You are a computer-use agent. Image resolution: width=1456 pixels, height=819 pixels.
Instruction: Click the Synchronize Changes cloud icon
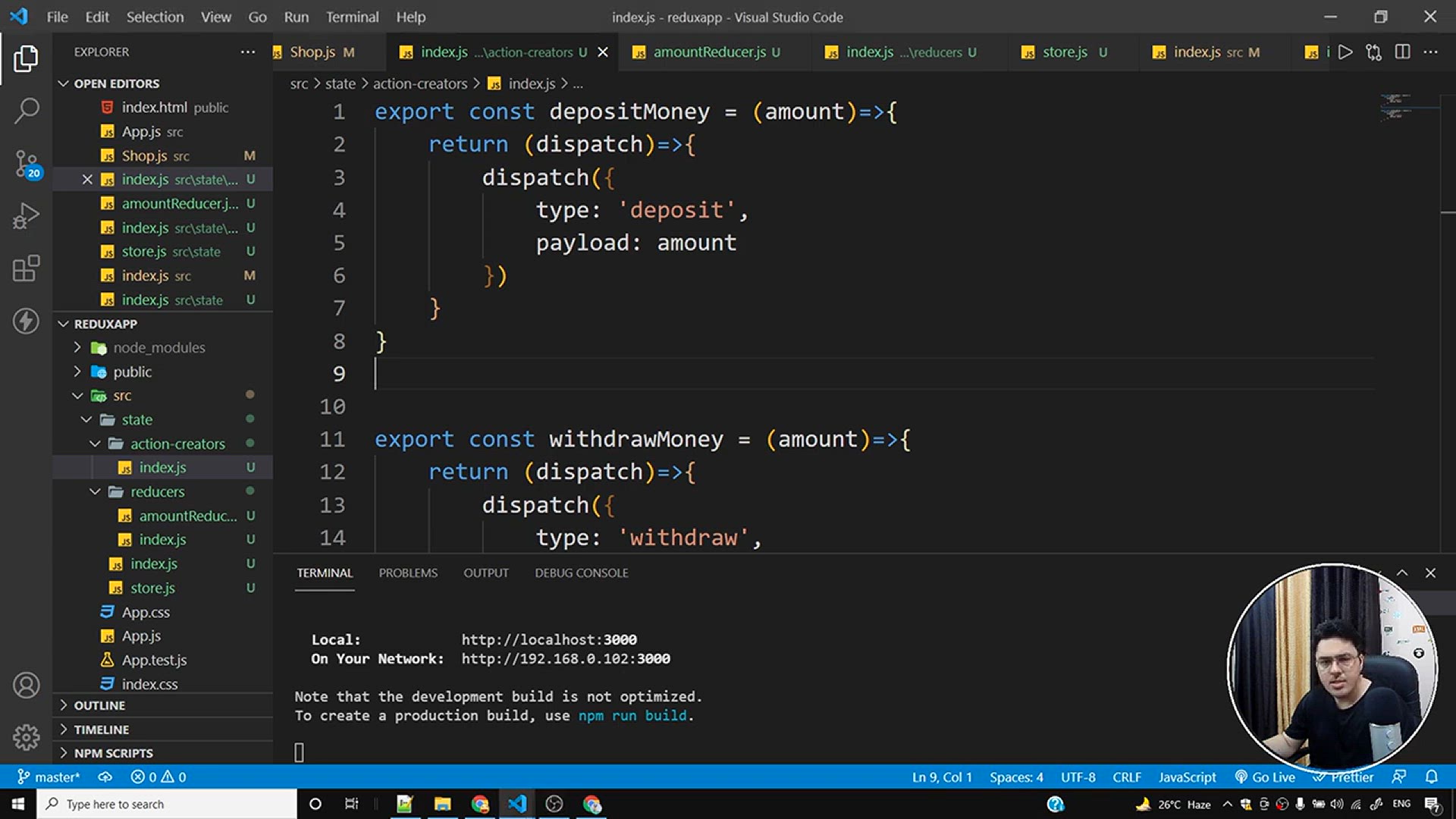pos(105,777)
